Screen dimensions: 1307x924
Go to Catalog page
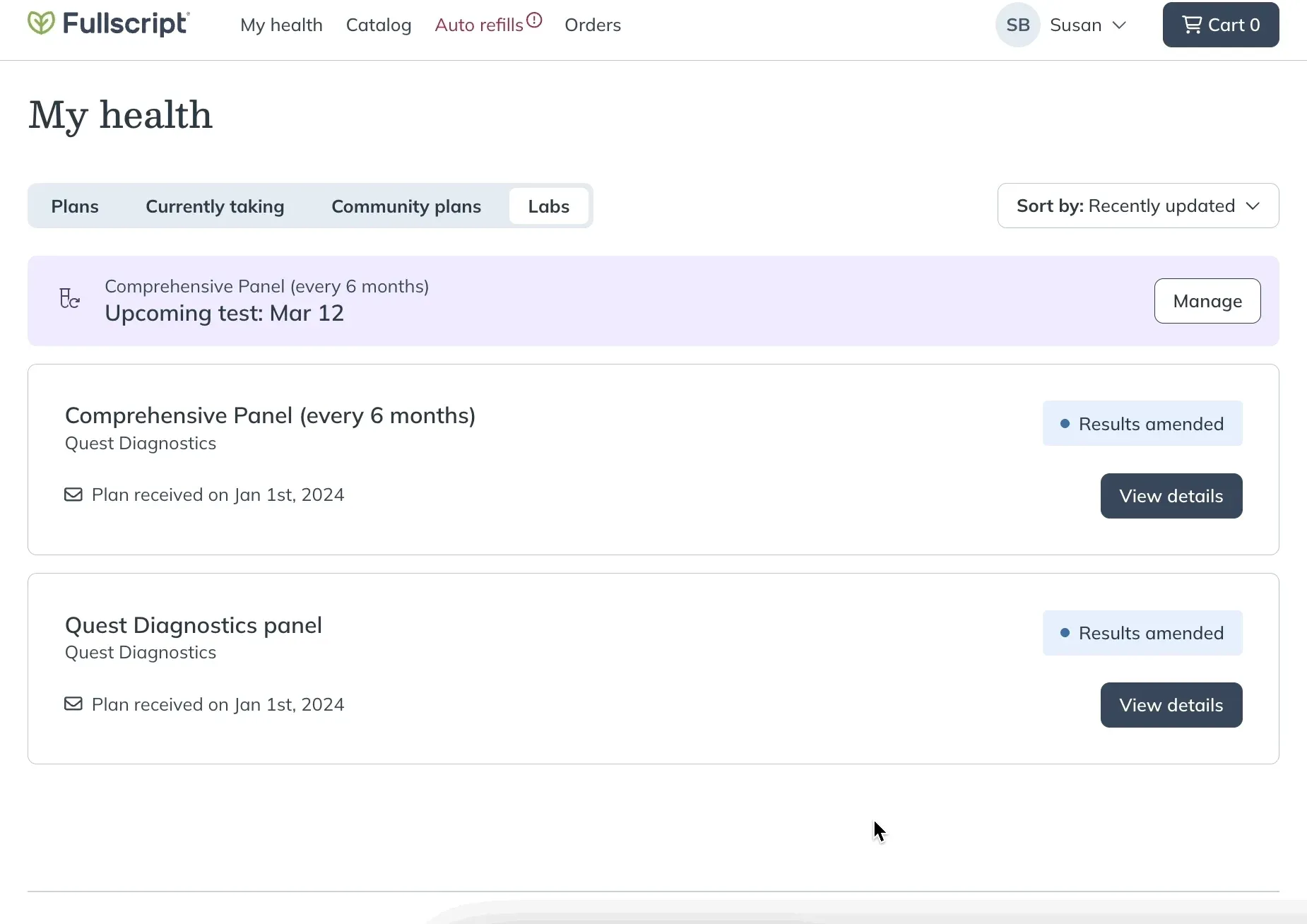379,25
